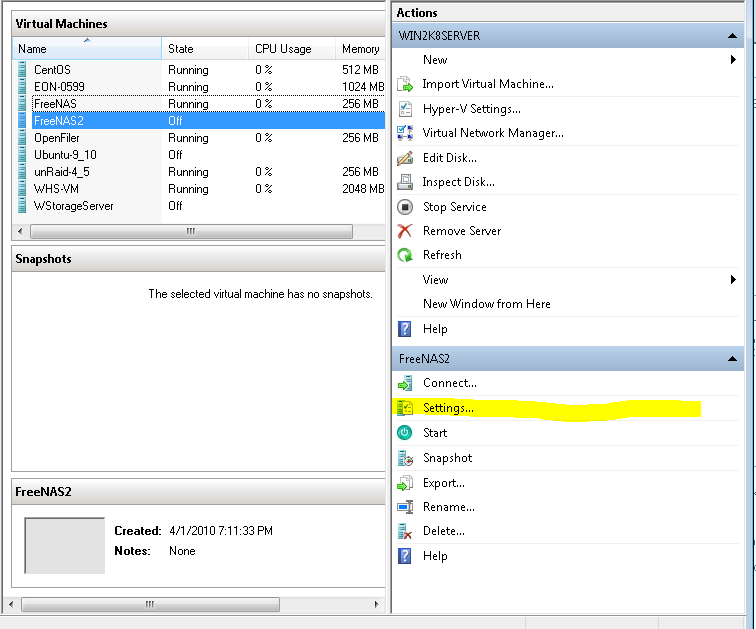Click the right arrow of bottom scrollbar
This screenshot has height=629, width=756.
[377, 604]
